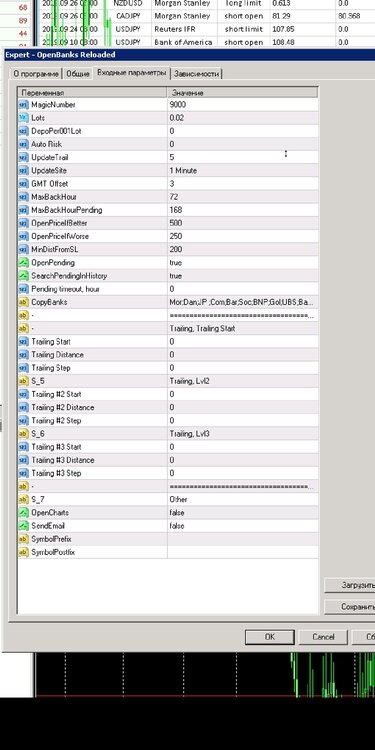
Task: Click the MinDistFromSL row icon
Action: click(23, 249)
